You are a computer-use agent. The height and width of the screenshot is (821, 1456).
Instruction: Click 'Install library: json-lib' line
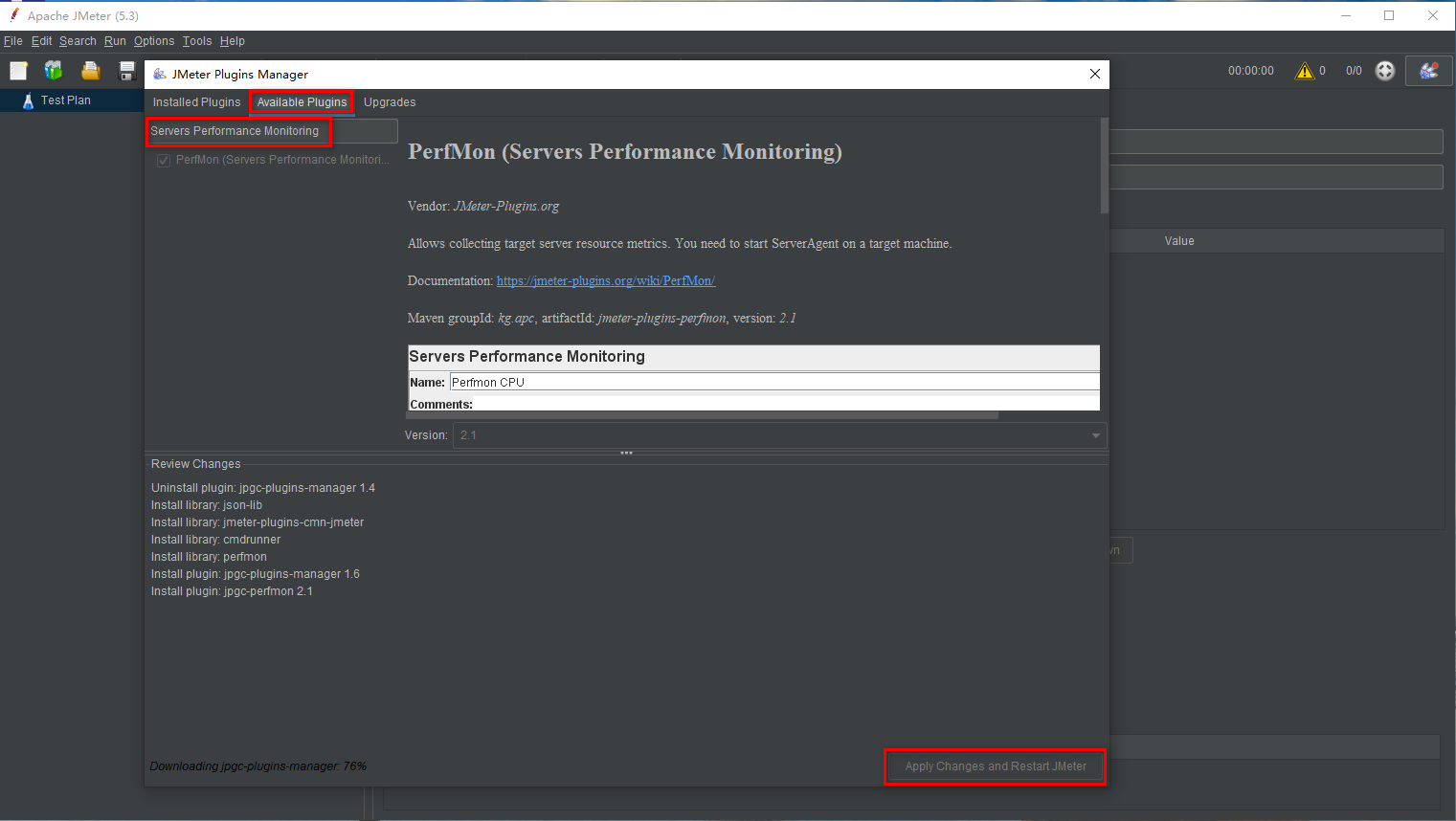point(207,505)
